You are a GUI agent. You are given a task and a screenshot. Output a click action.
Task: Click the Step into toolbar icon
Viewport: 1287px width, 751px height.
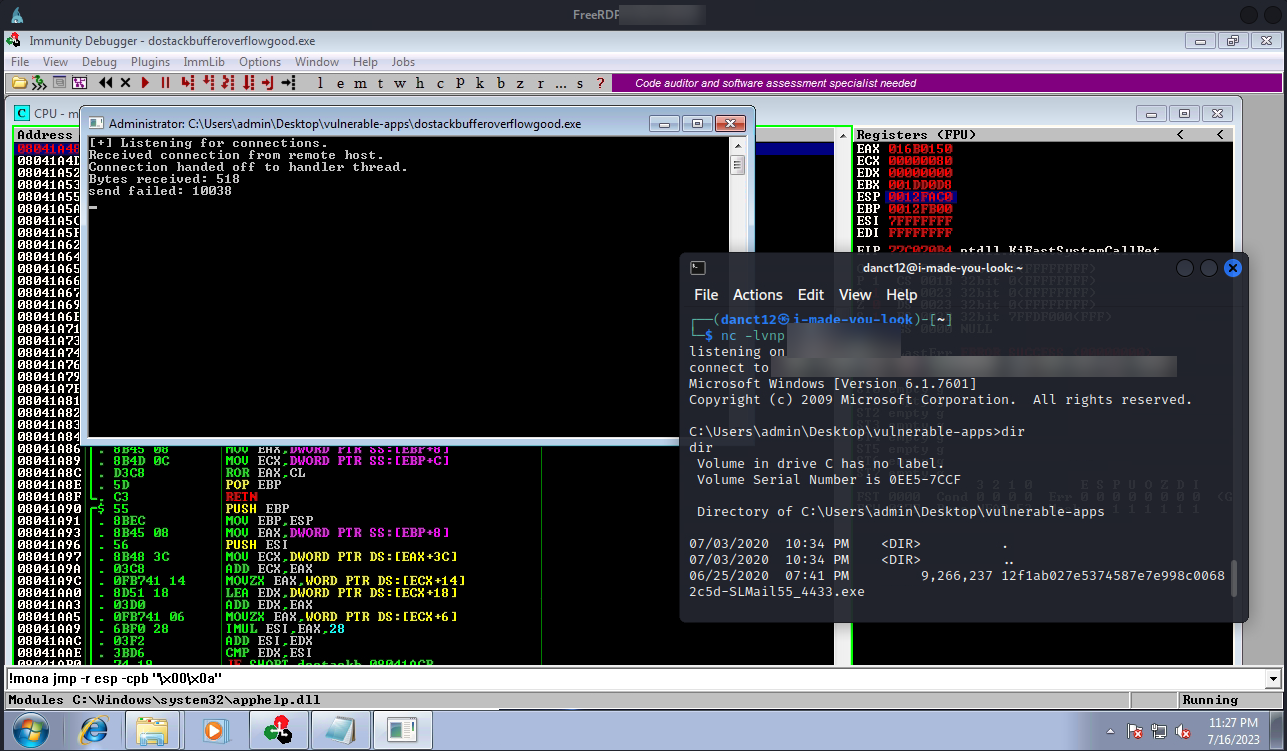point(184,83)
